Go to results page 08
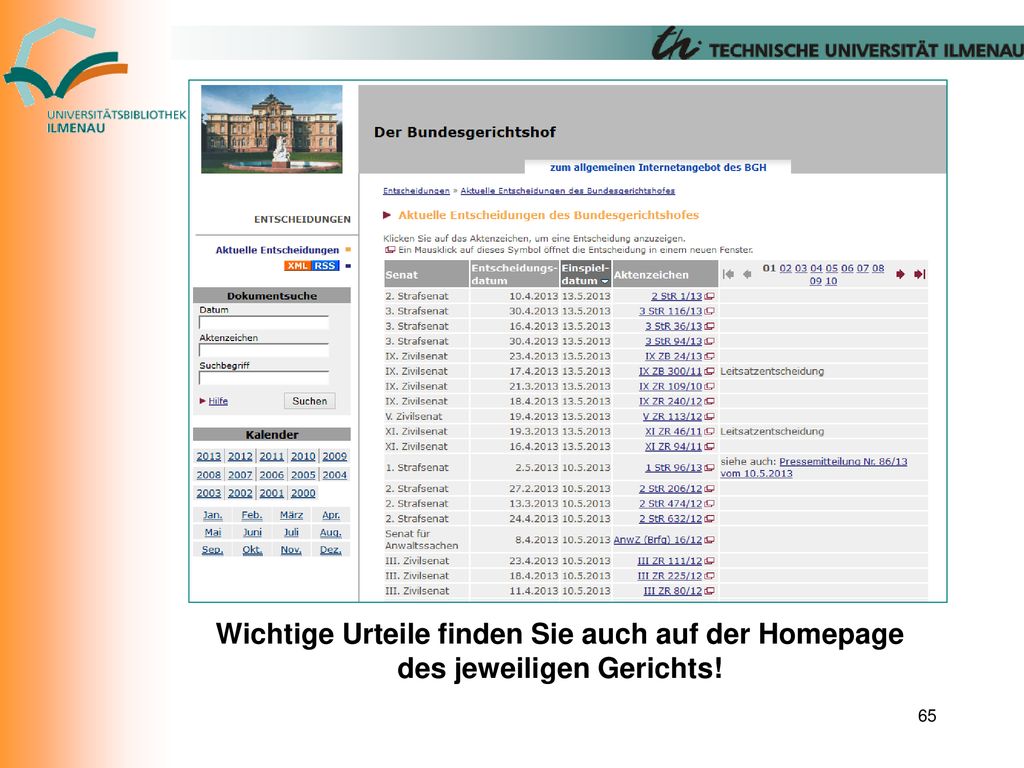 878,268
